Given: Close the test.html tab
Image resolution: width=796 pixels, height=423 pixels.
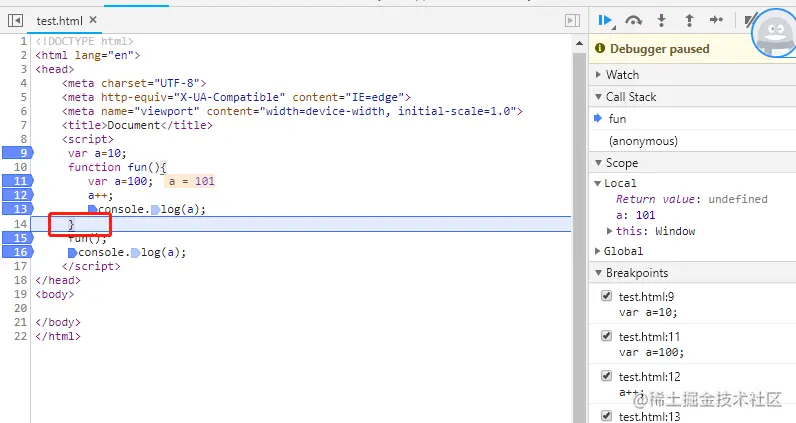Looking at the screenshot, I should coord(93,20).
